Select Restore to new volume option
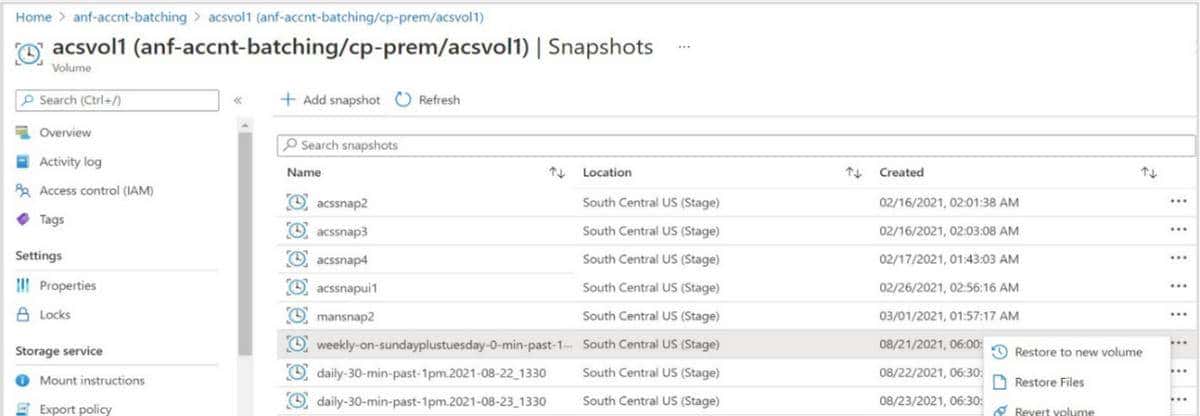The width and height of the screenshot is (1200, 416). pyautogui.click(x=1077, y=352)
